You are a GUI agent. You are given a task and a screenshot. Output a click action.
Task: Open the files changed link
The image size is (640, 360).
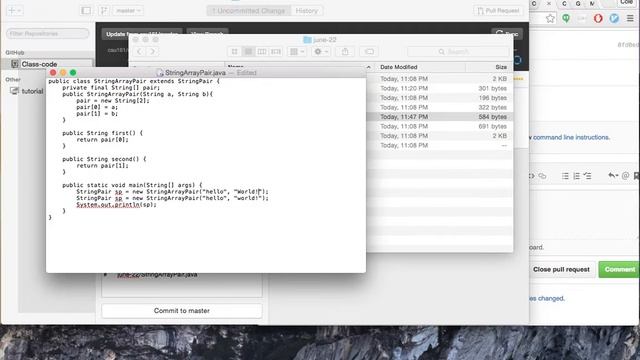[x=547, y=298]
